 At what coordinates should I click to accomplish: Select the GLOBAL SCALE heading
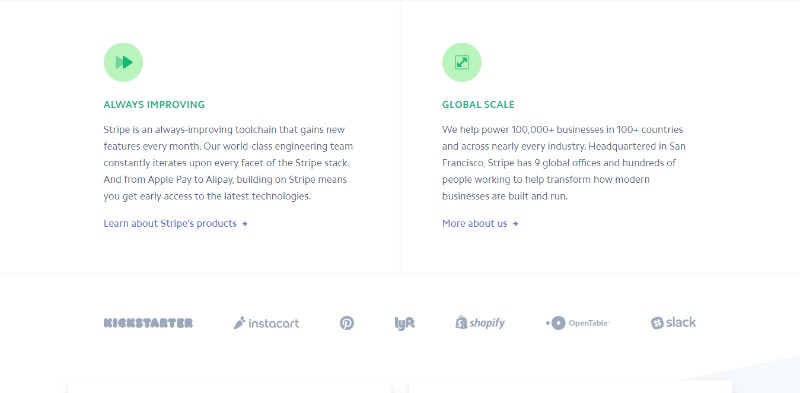(x=478, y=105)
